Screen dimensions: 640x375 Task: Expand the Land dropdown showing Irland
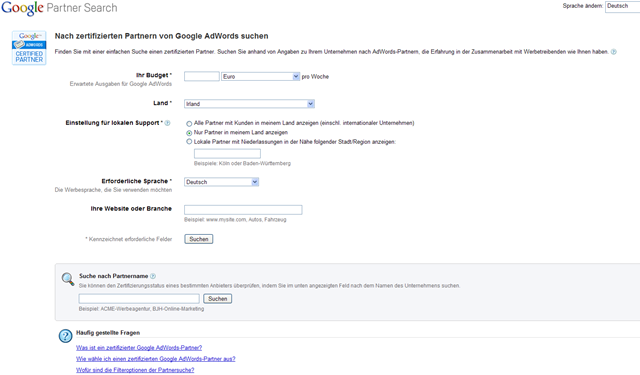click(x=249, y=104)
